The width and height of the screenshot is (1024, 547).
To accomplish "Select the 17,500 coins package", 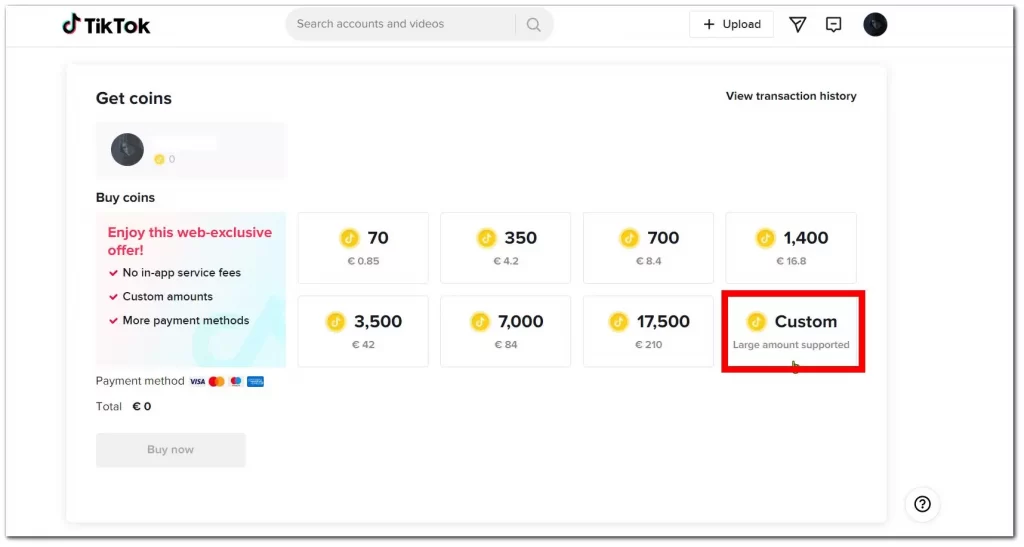I will (x=648, y=332).
